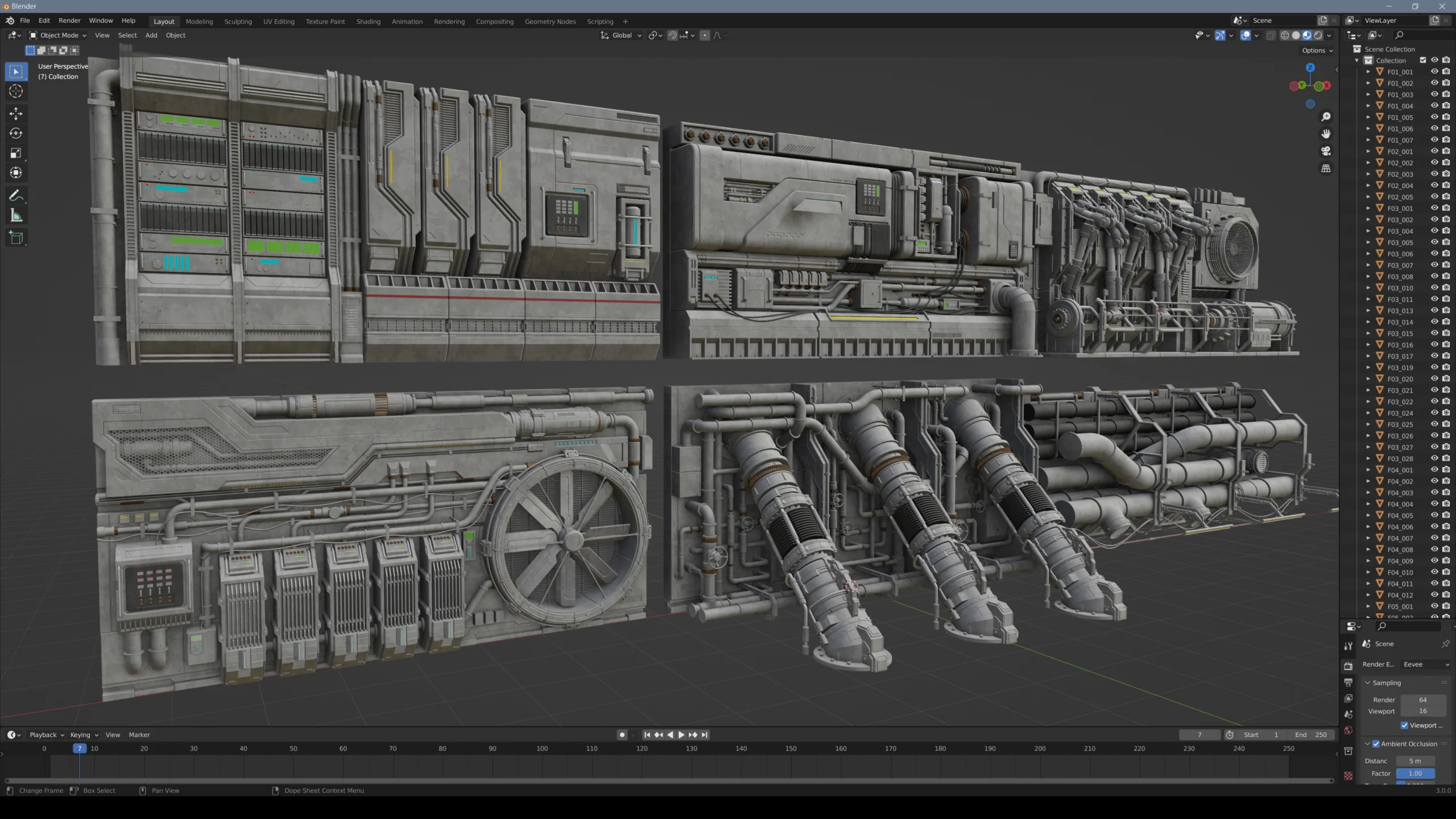Disable F01_005 in renders
This screenshot has width=1456, height=819.
coord(1446,117)
